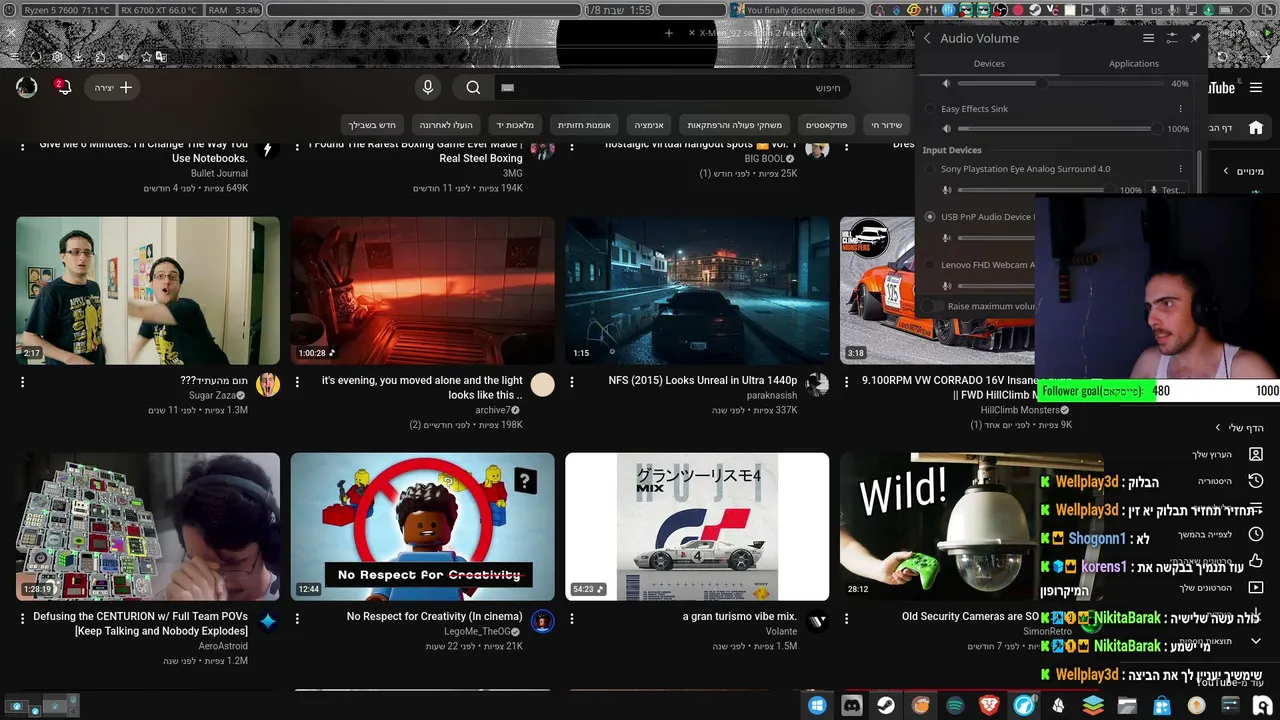1280x720 pixels.
Task: Open options for the Sugar Zaza video
Action: [x=22, y=382]
